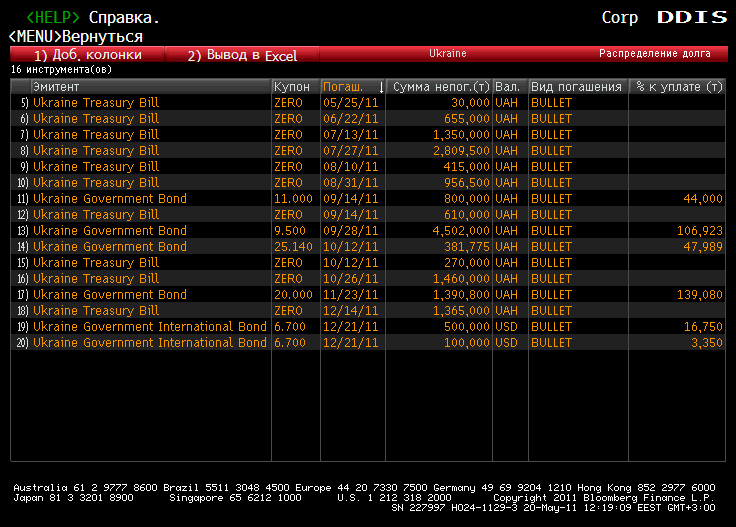Click interest due value 106,923
This screenshot has height=527, width=736.
tap(699, 230)
